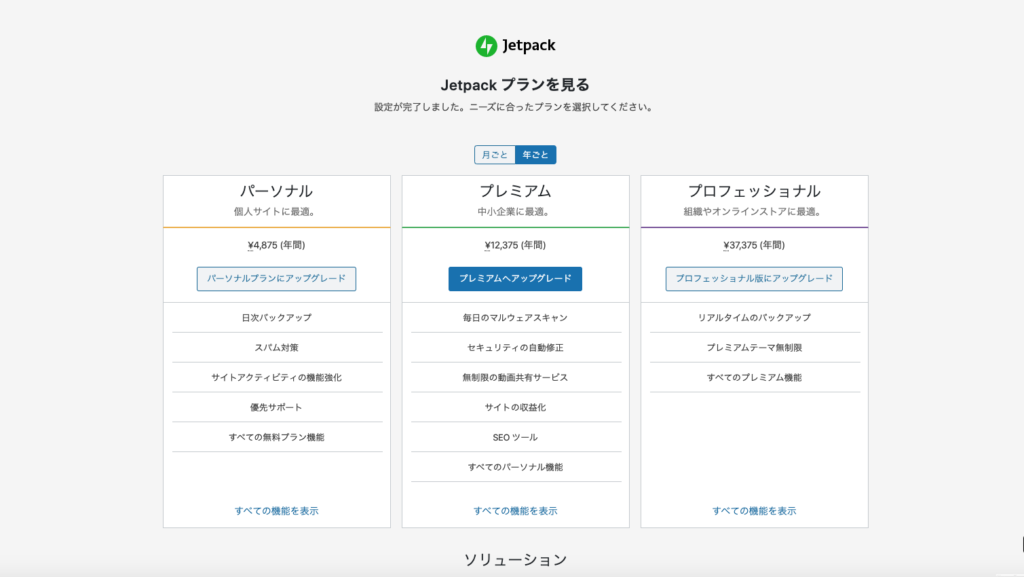
Task: Click the リアルタイムのバックアップ feature row
Action: [754, 318]
